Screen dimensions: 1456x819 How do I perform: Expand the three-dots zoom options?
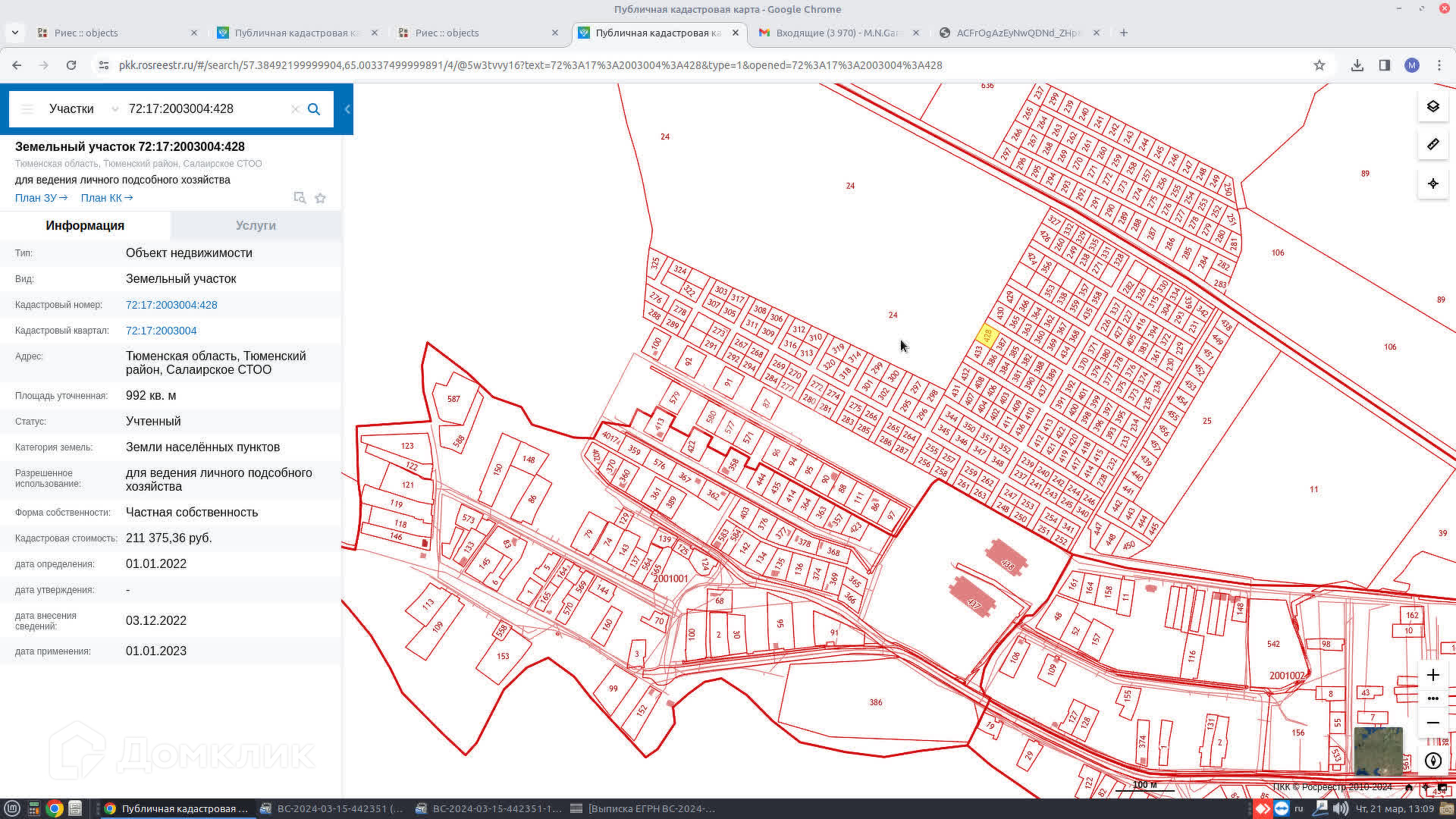(x=1432, y=698)
